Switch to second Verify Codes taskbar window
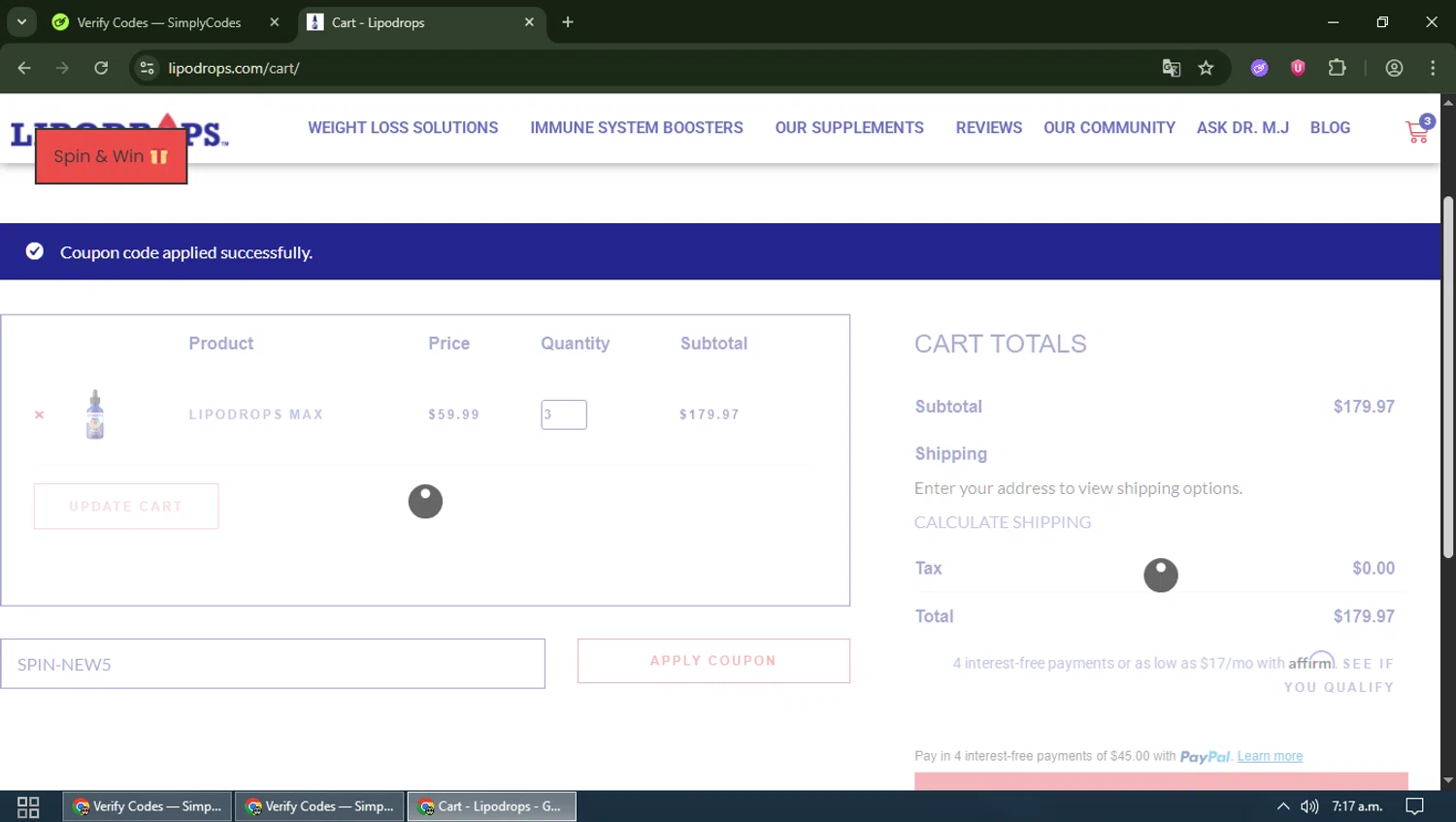The width and height of the screenshot is (1456, 822). point(319,806)
